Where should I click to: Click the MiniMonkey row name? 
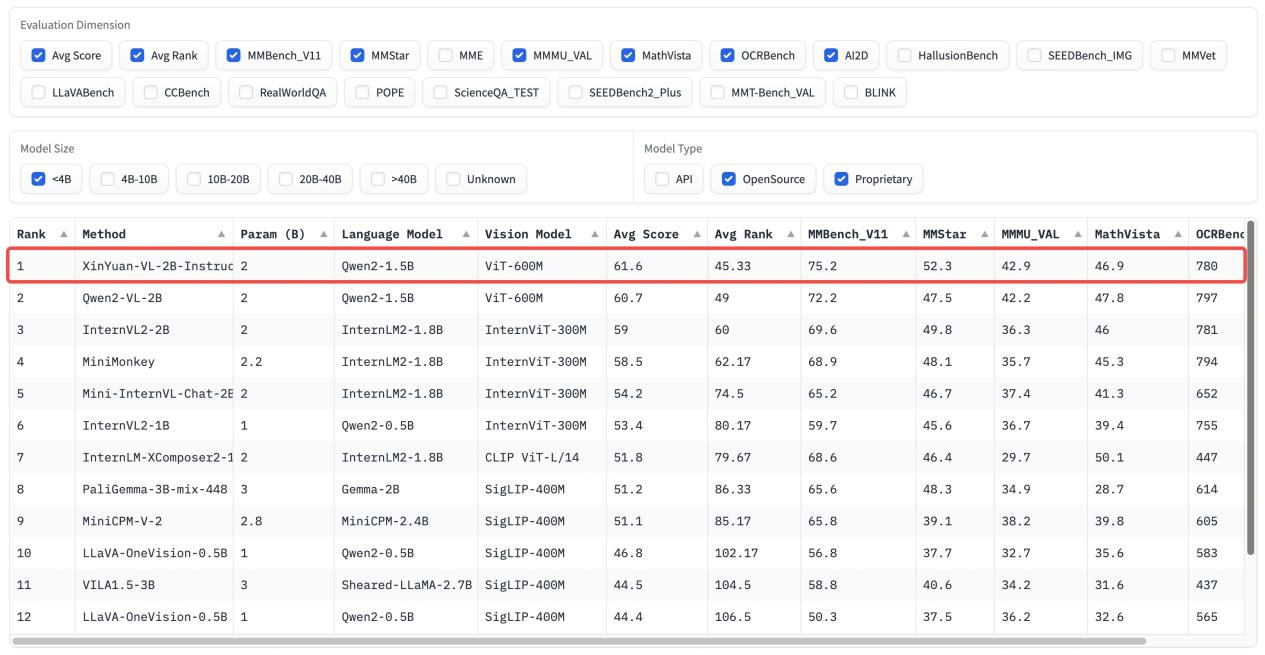(118, 362)
